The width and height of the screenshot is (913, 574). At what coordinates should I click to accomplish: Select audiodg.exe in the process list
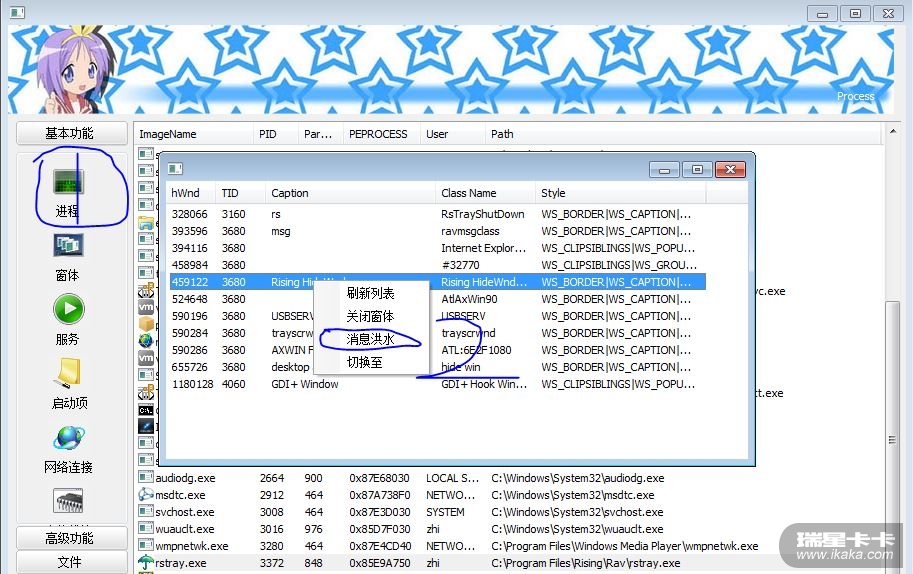click(509, 478)
